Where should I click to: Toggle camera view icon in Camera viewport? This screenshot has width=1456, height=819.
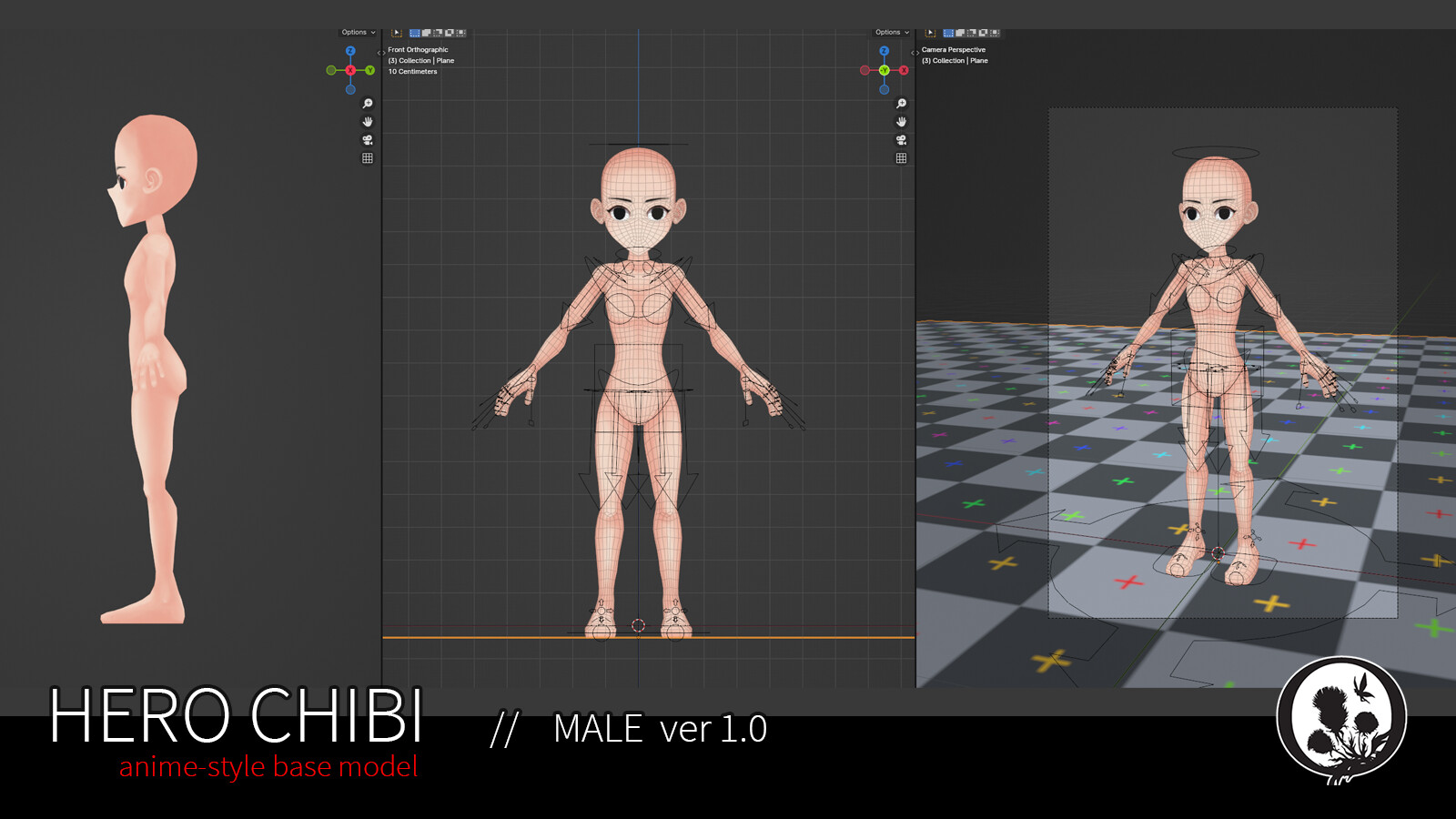coord(902,140)
